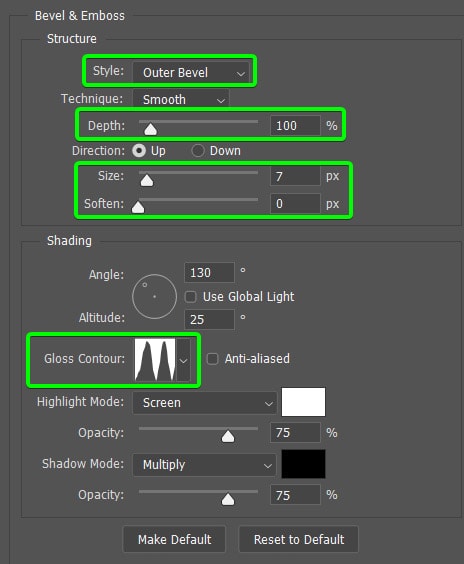Select the Up direction radio button
Screen dimensions: 464x564
pyautogui.click(x=139, y=150)
